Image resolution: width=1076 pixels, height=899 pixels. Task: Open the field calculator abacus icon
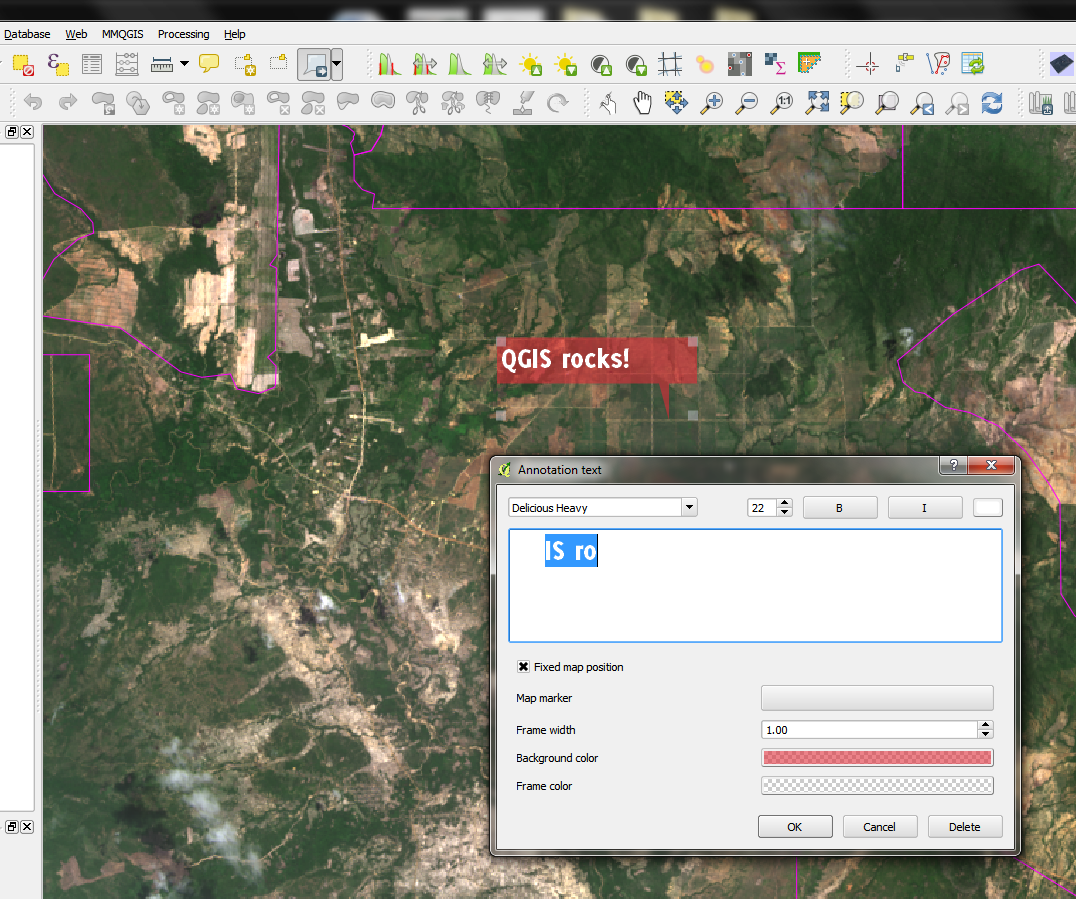127,65
